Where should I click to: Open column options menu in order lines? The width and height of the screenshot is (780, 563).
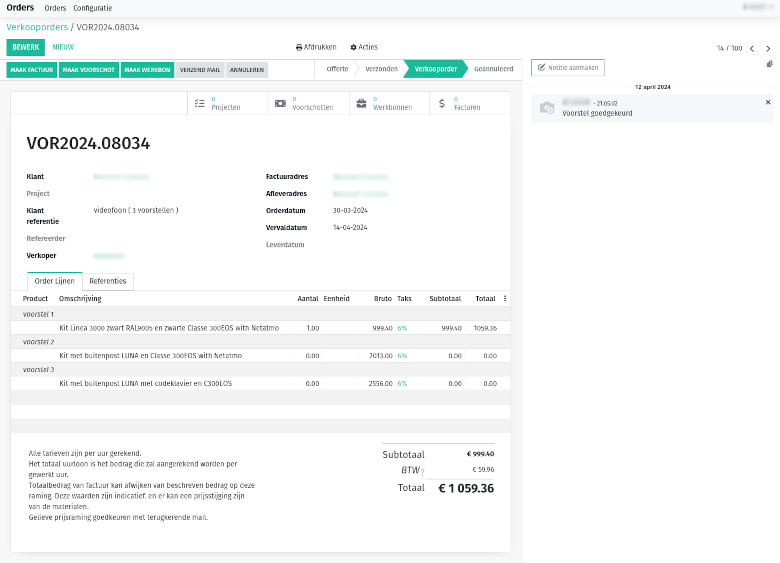505,298
